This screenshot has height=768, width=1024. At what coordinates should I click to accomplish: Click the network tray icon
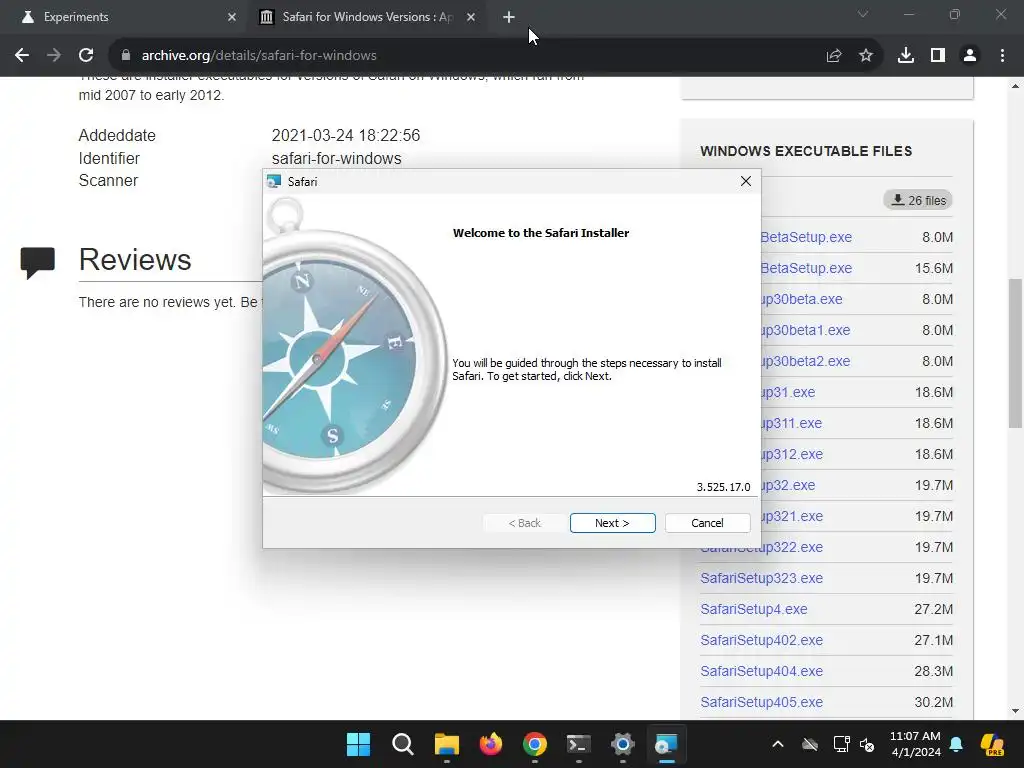[x=841, y=744]
